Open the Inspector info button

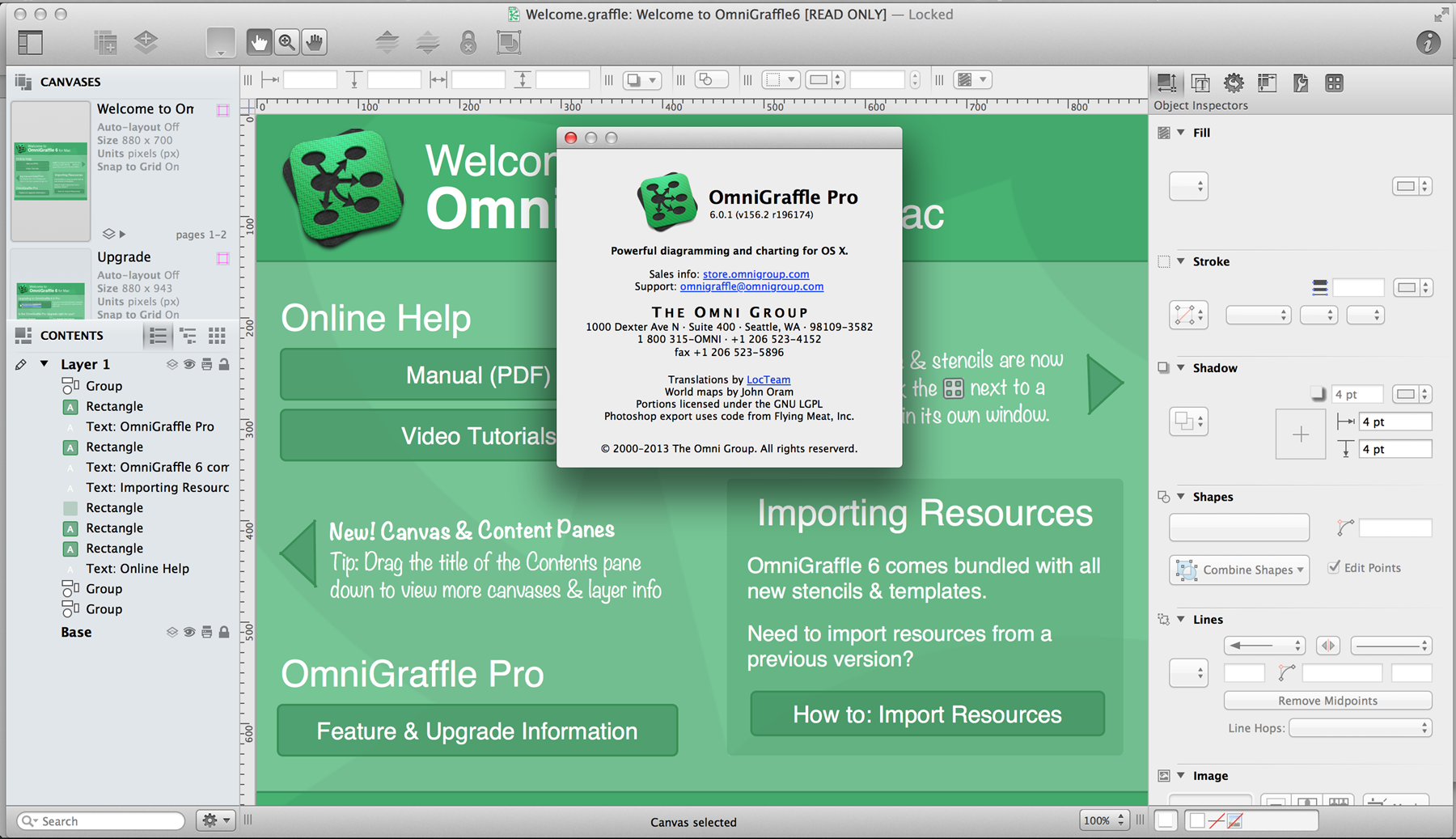(1428, 42)
